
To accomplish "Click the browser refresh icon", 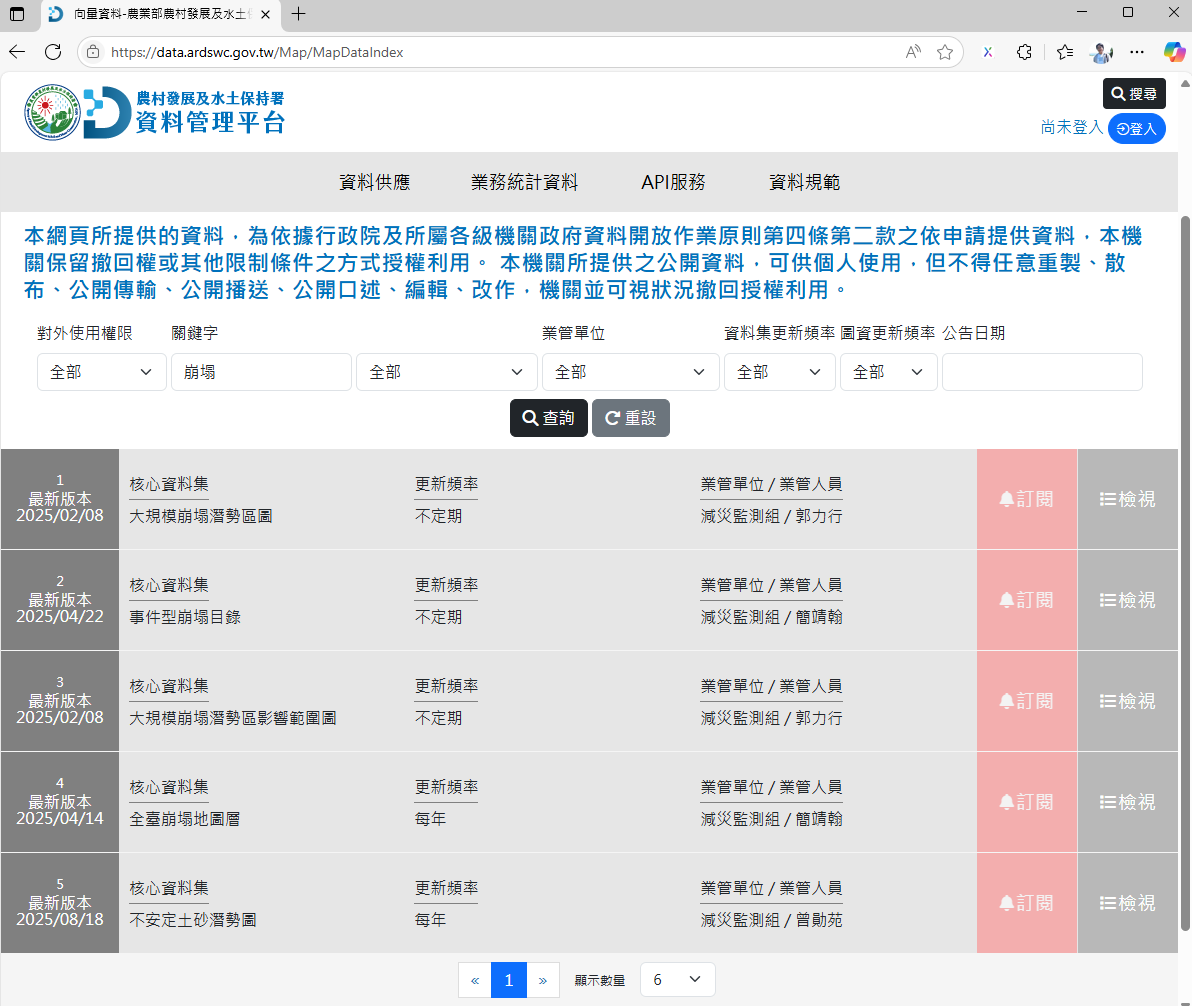I will [53, 52].
